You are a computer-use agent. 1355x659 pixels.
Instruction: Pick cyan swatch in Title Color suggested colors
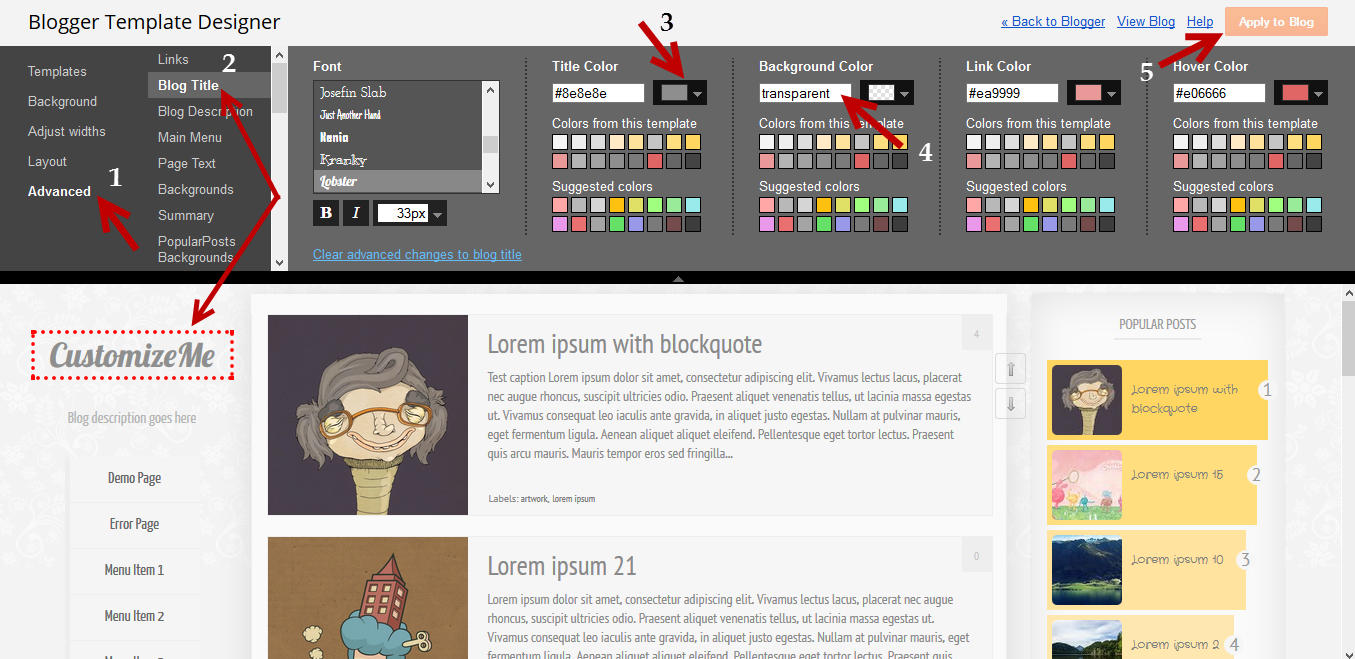(x=693, y=205)
